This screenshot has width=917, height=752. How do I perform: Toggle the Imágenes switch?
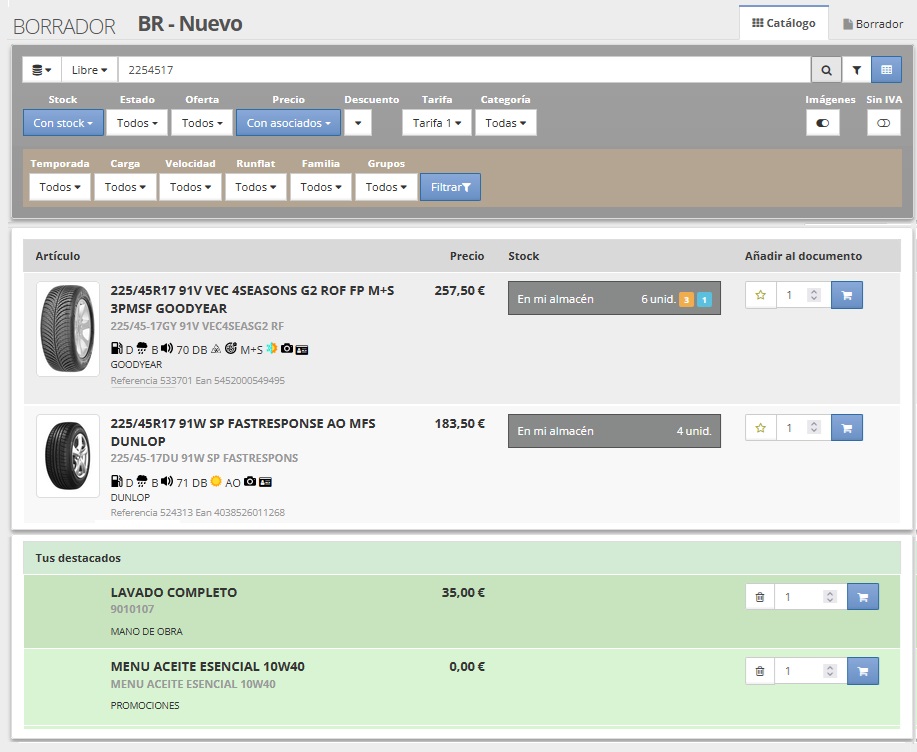point(823,123)
